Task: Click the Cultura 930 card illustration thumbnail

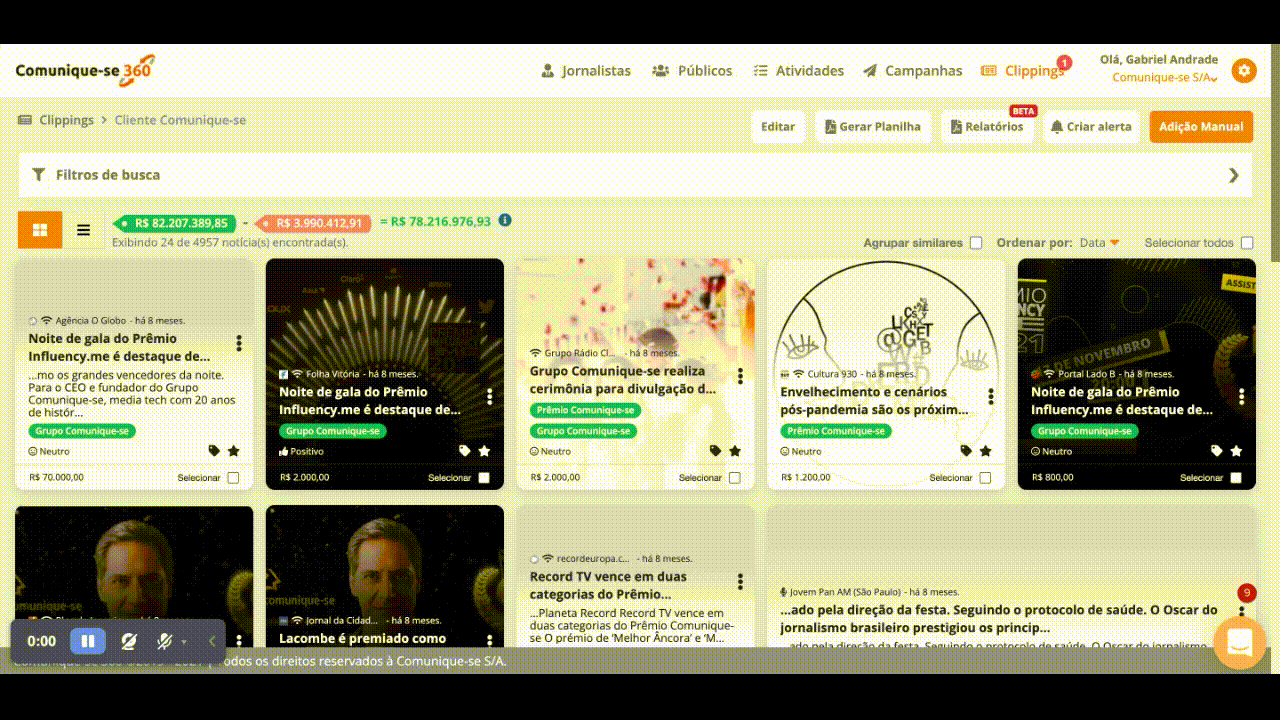Action: tap(886, 312)
